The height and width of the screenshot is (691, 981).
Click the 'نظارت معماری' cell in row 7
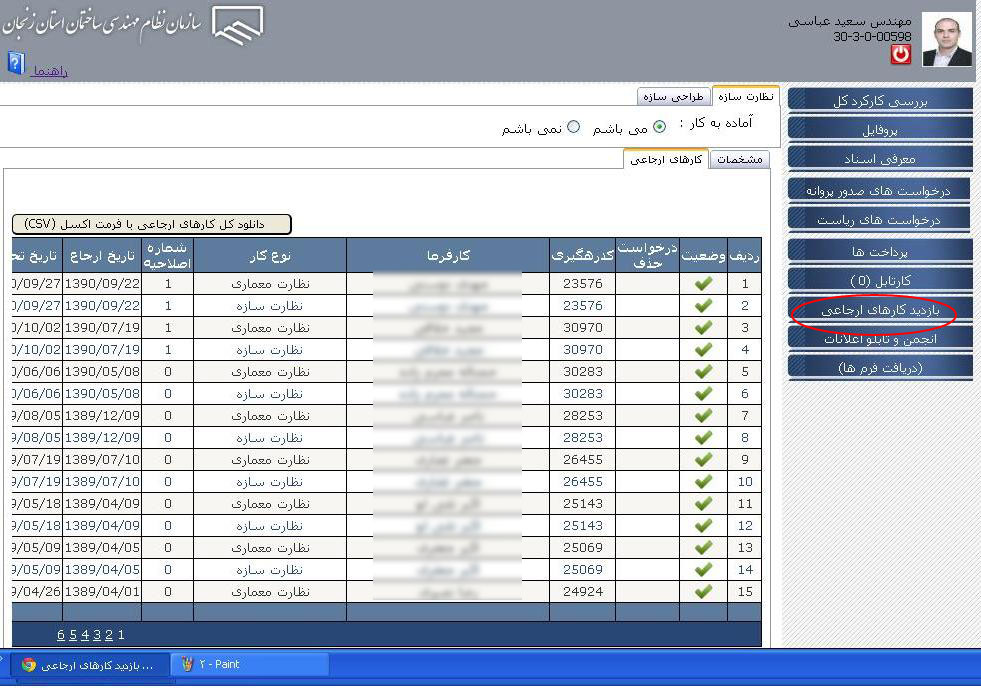[270, 416]
